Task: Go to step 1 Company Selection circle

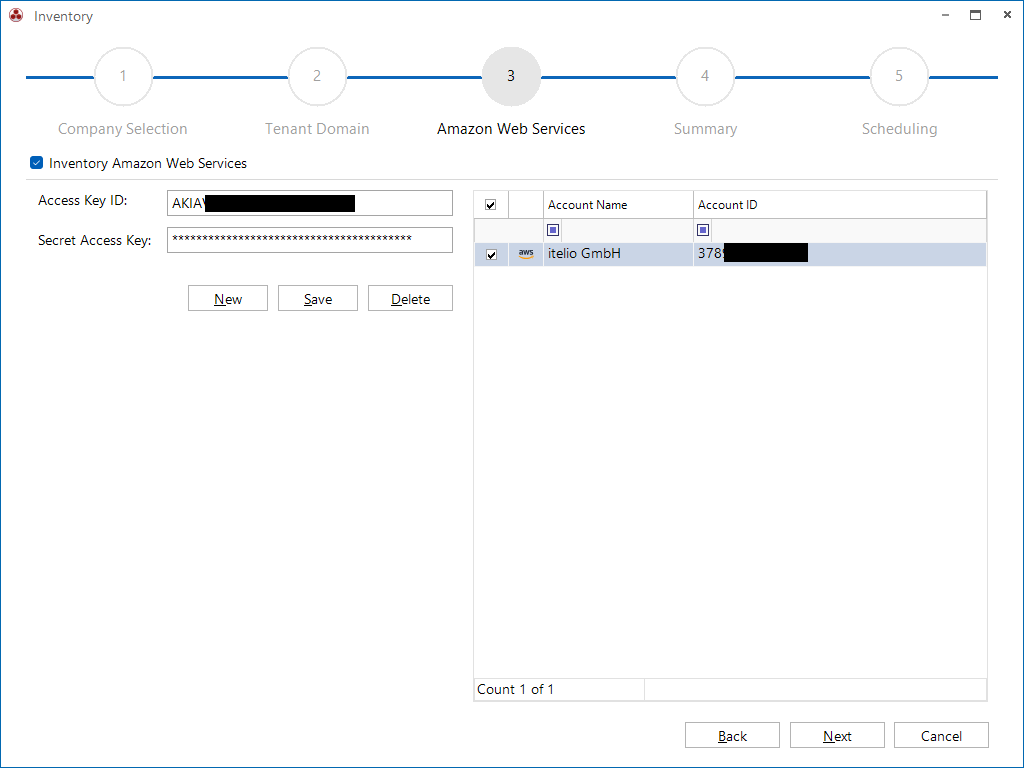Action: tap(123, 76)
